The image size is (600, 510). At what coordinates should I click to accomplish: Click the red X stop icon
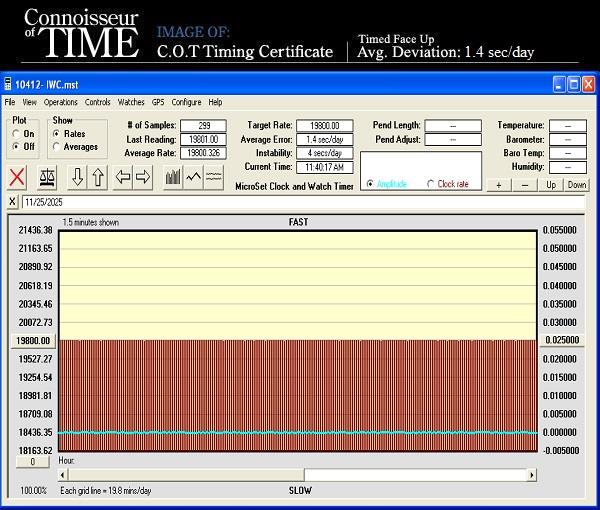(x=17, y=178)
